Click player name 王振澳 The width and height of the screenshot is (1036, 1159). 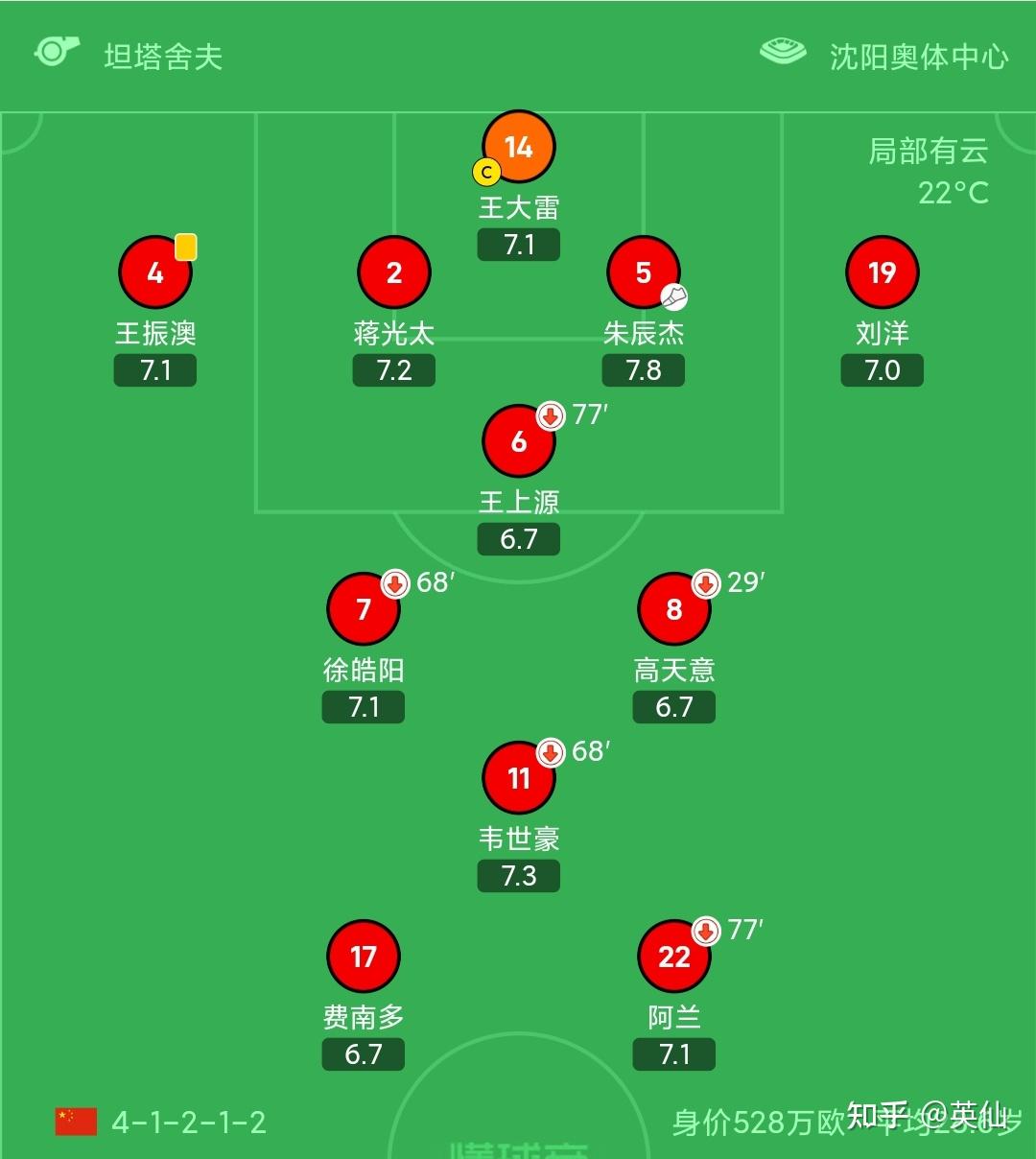(x=155, y=333)
